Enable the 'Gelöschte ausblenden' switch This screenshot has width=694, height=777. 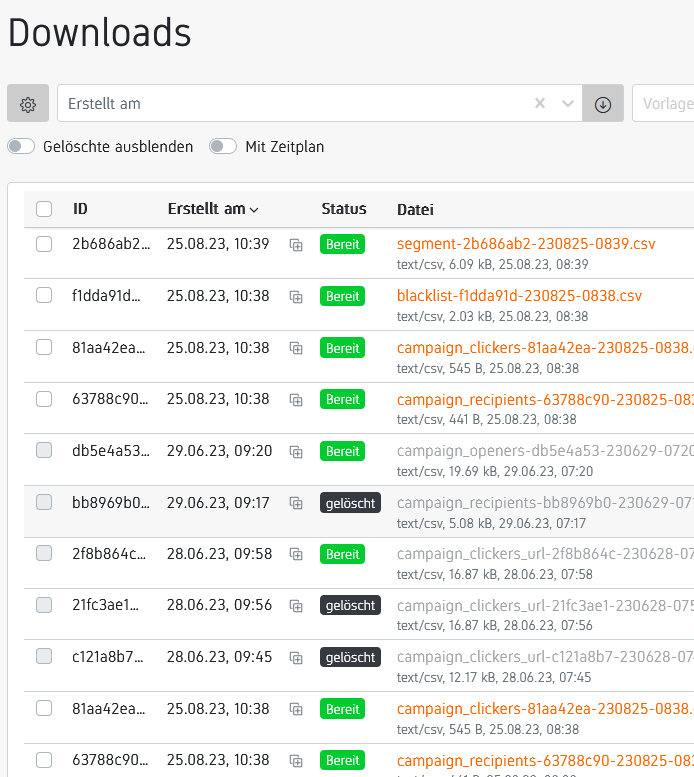click(21, 147)
